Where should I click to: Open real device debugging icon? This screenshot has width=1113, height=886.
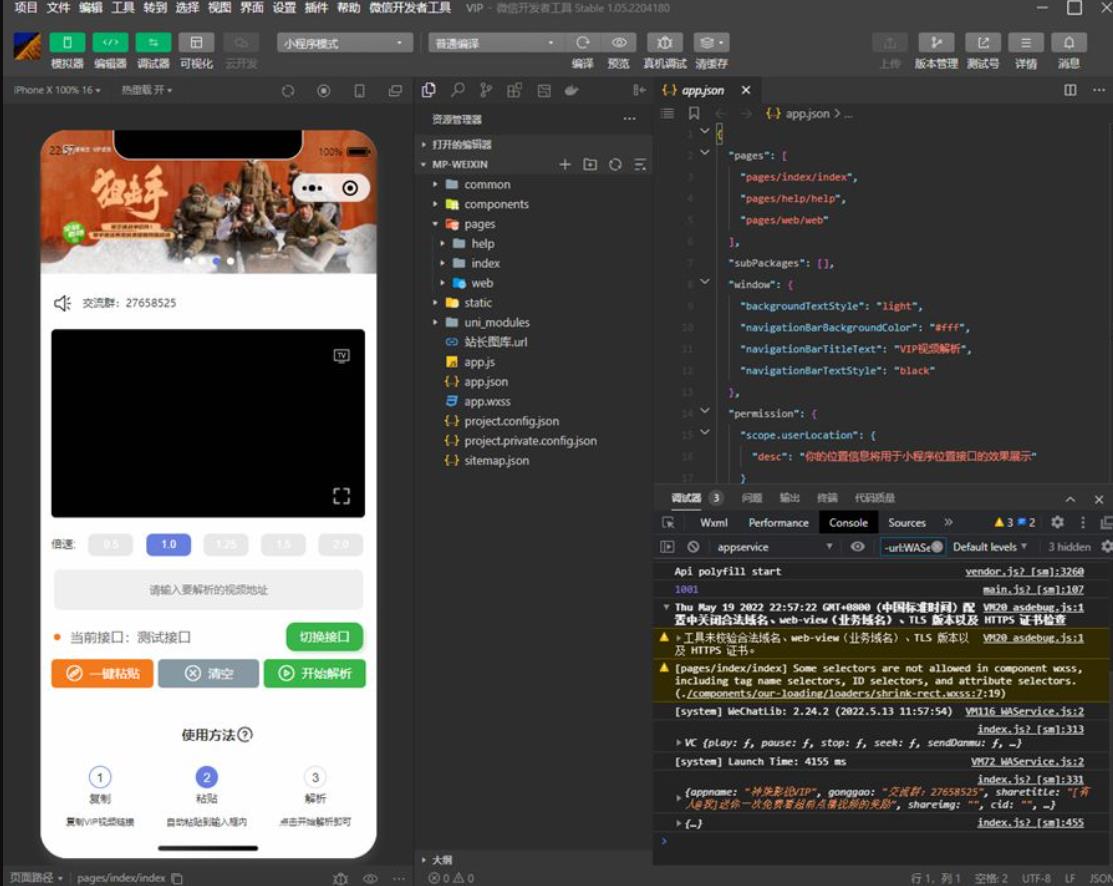pyautogui.click(x=665, y=43)
